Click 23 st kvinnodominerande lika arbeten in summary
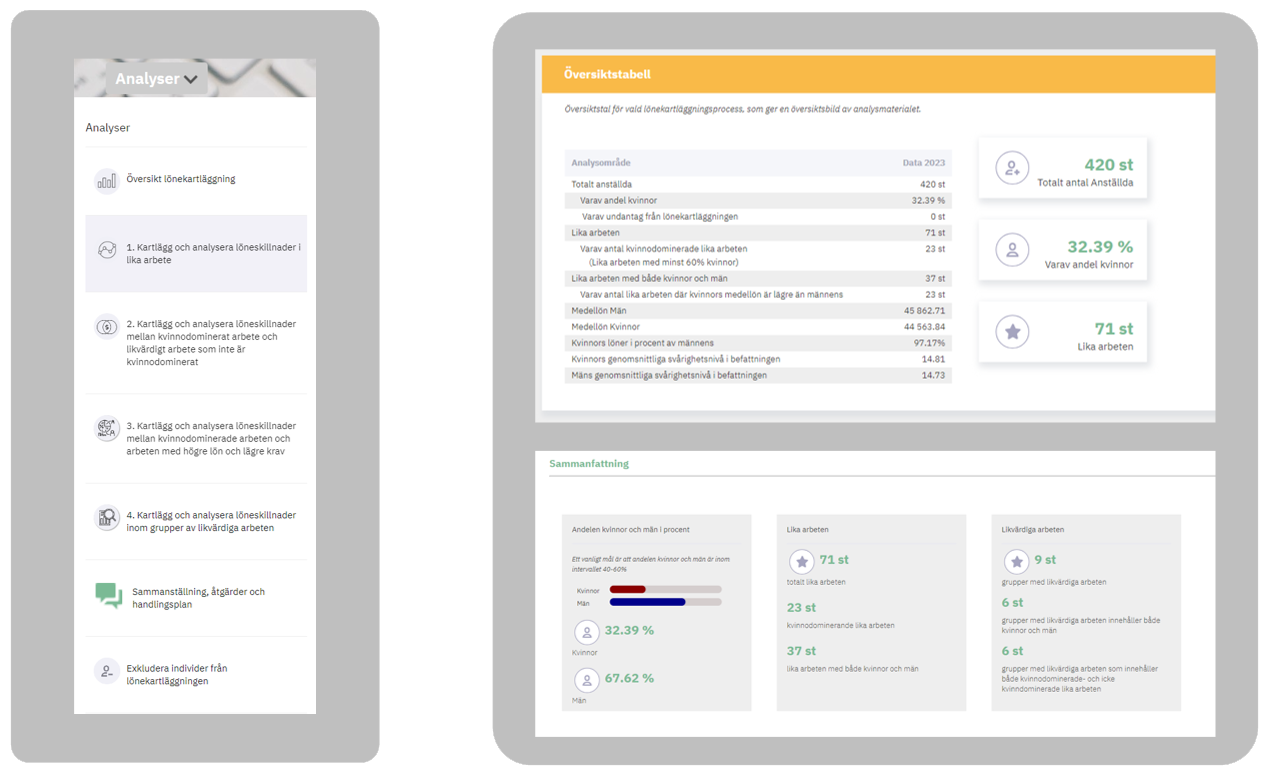The width and height of the screenshot is (1268, 776). pos(840,614)
